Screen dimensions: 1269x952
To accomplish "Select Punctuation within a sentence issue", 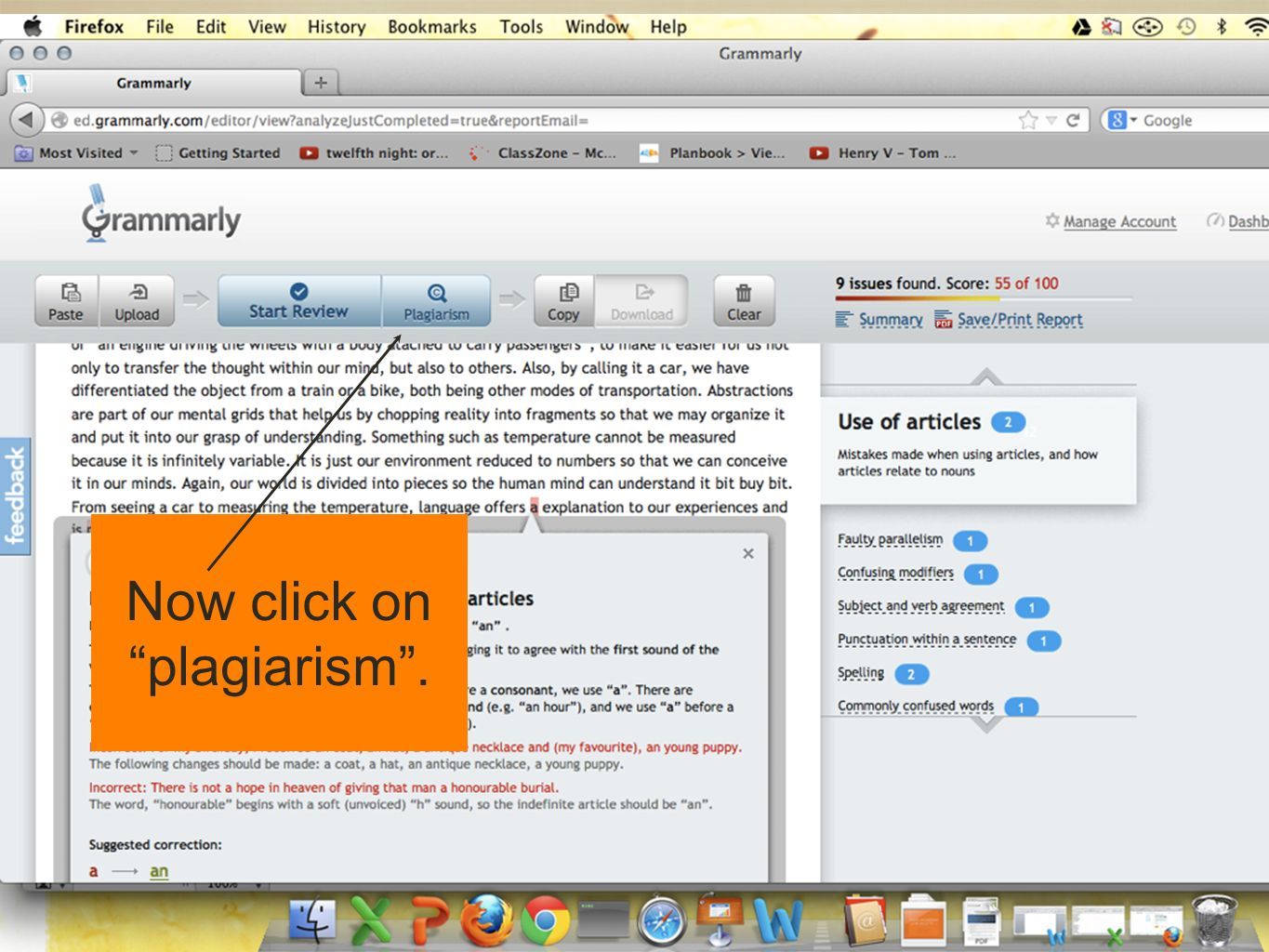I will (x=927, y=640).
